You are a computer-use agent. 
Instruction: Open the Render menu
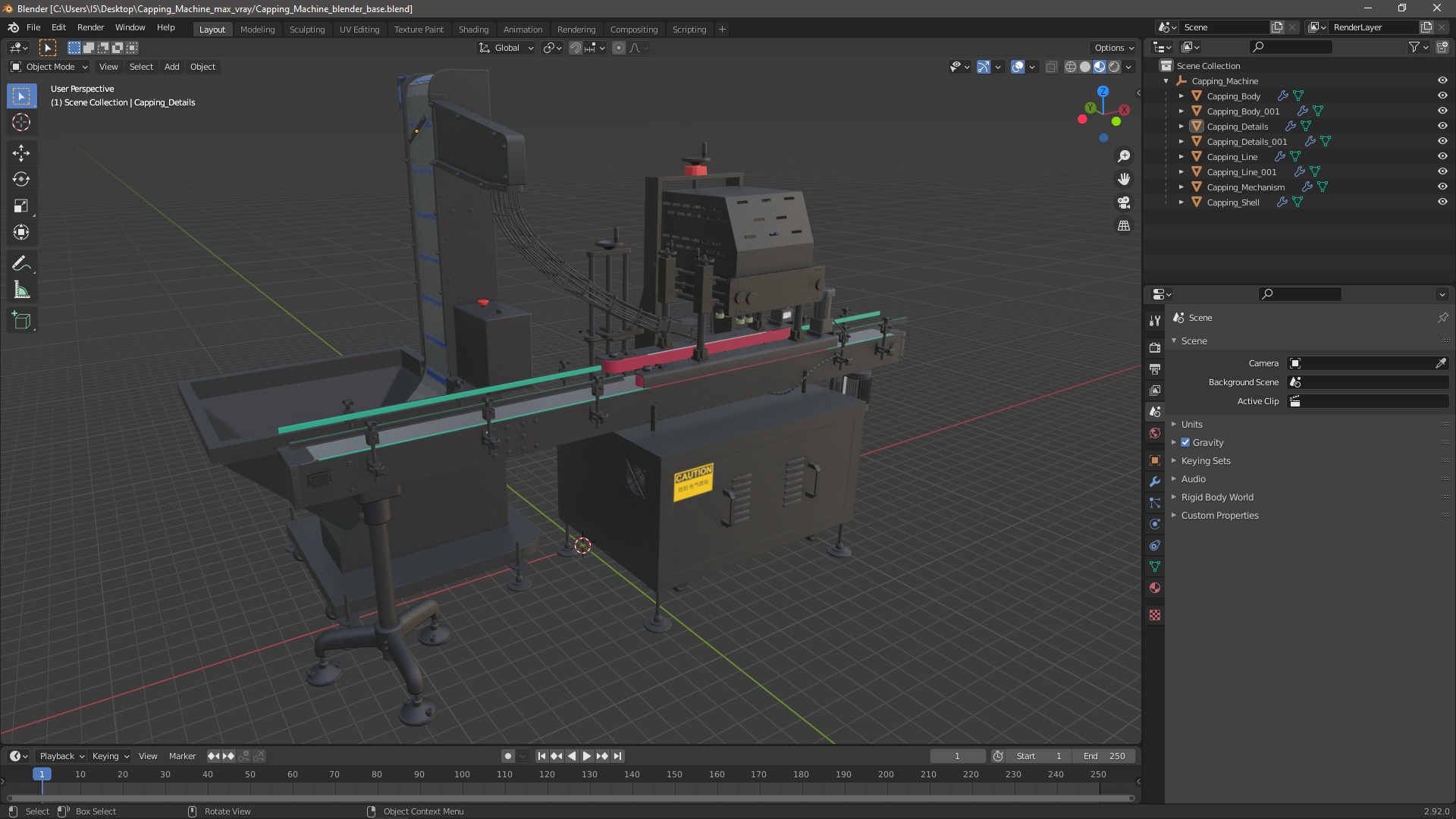click(x=90, y=27)
